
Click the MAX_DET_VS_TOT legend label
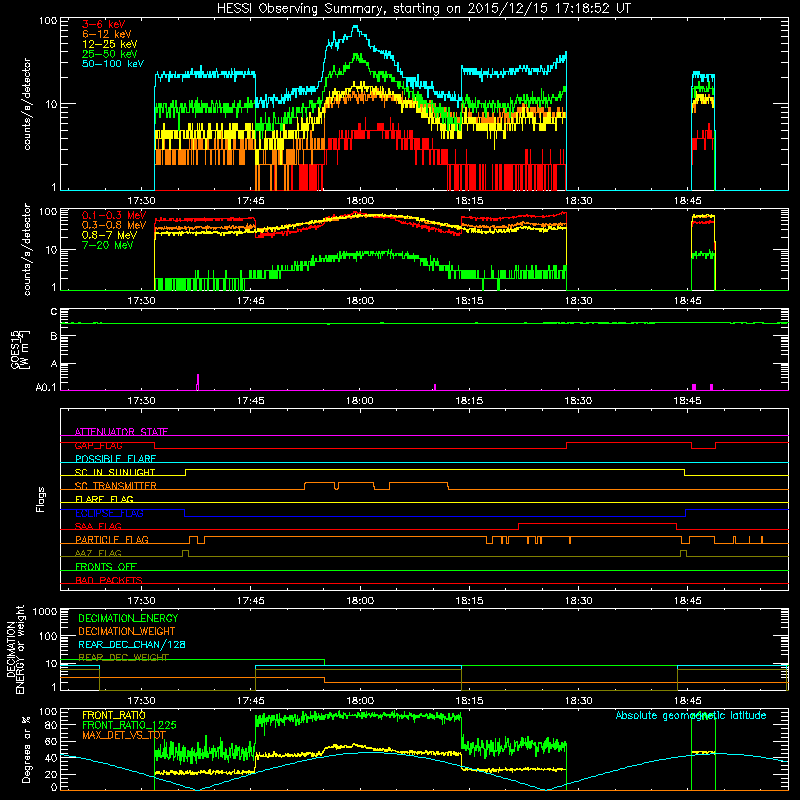point(124,735)
